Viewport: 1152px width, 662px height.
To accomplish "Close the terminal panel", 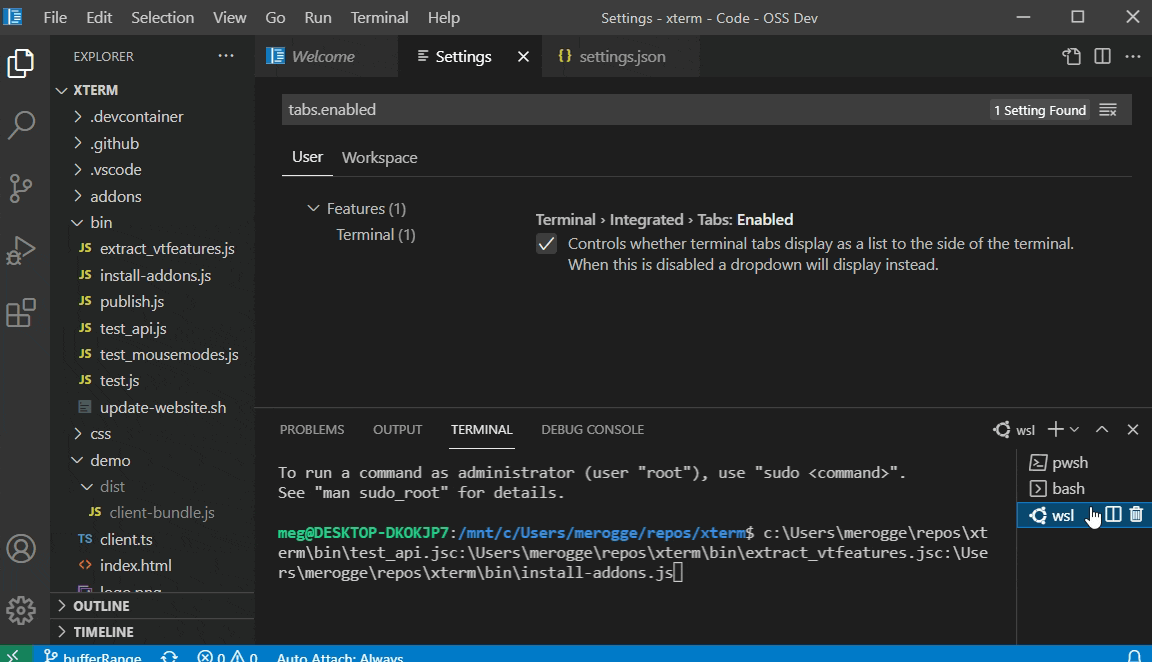I will coord(1133,430).
